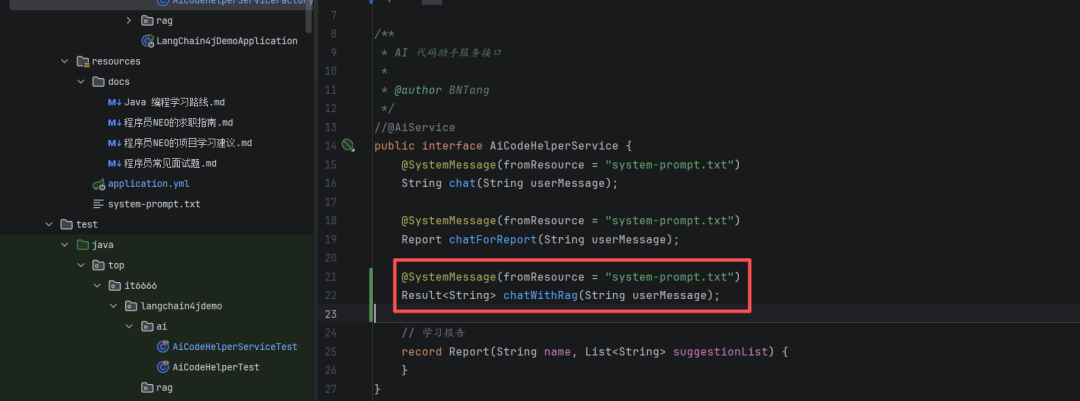Image resolution: width=1080 pixels, height=401 pixels.
Task: Click the AiCodeHelperServiceTest class icon
Action: [163, 347]
